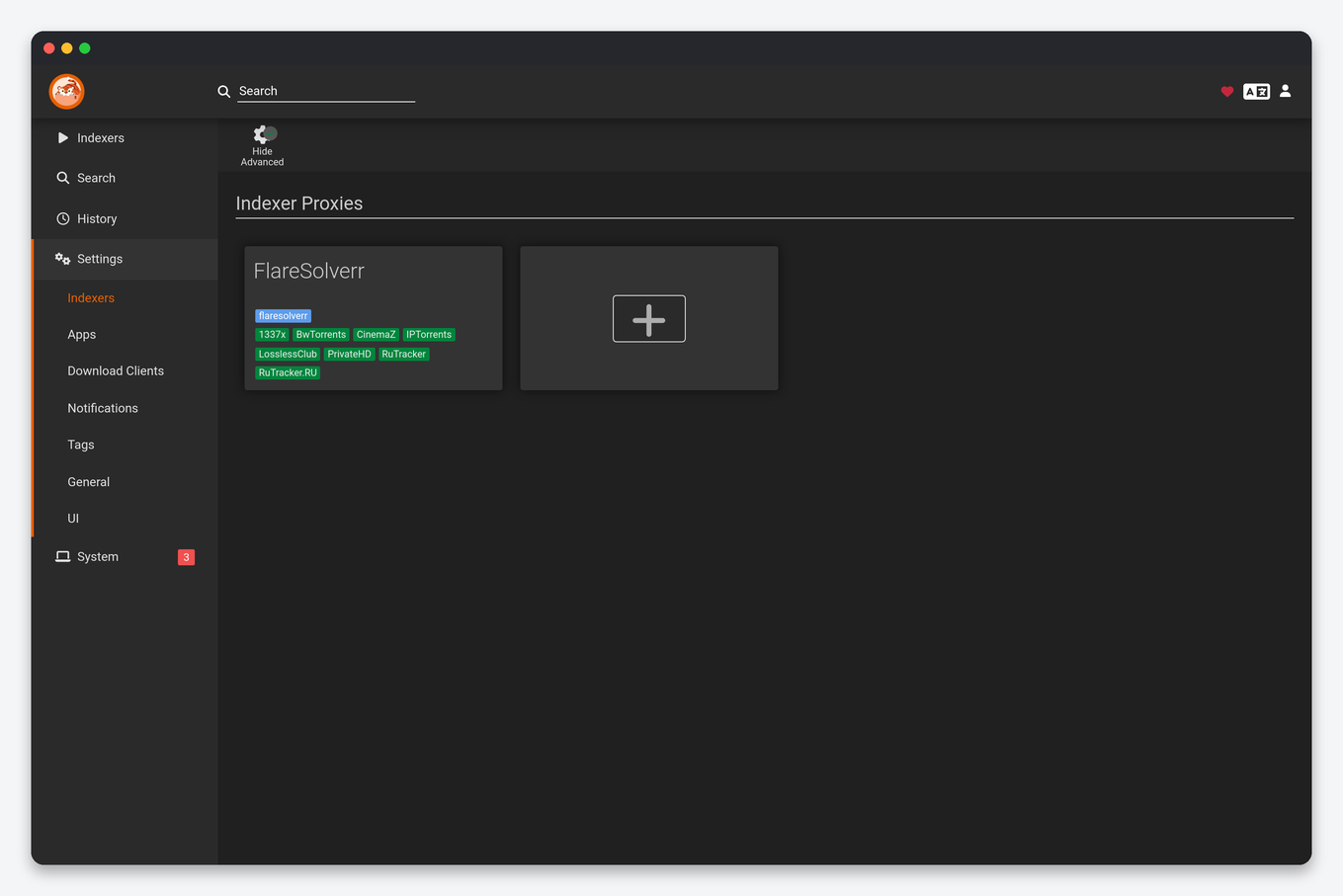Viewport: 1343px width, 896px height.
Task: Click the Prowlarr logo icon
Action: click(x=67, y=92)
